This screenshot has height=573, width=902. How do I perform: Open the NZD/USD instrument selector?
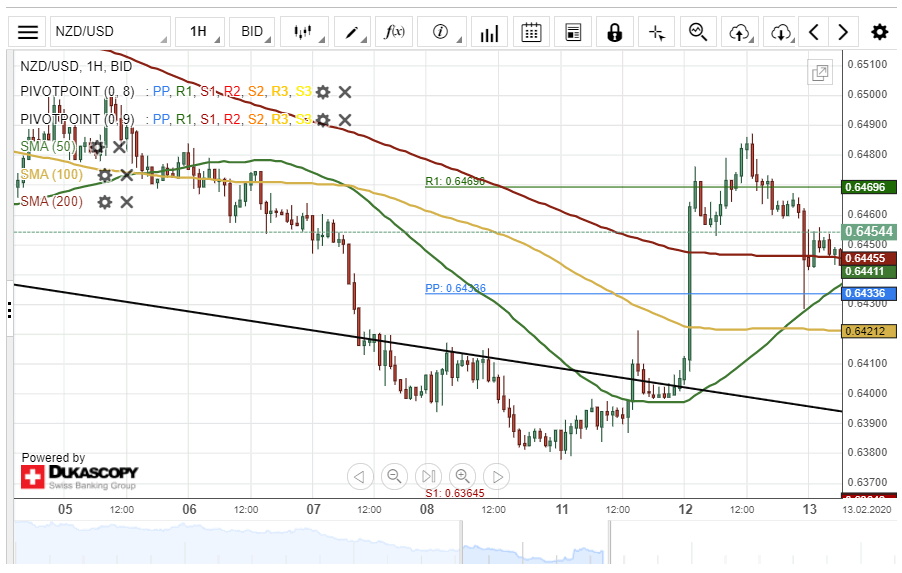pos(110,32)
